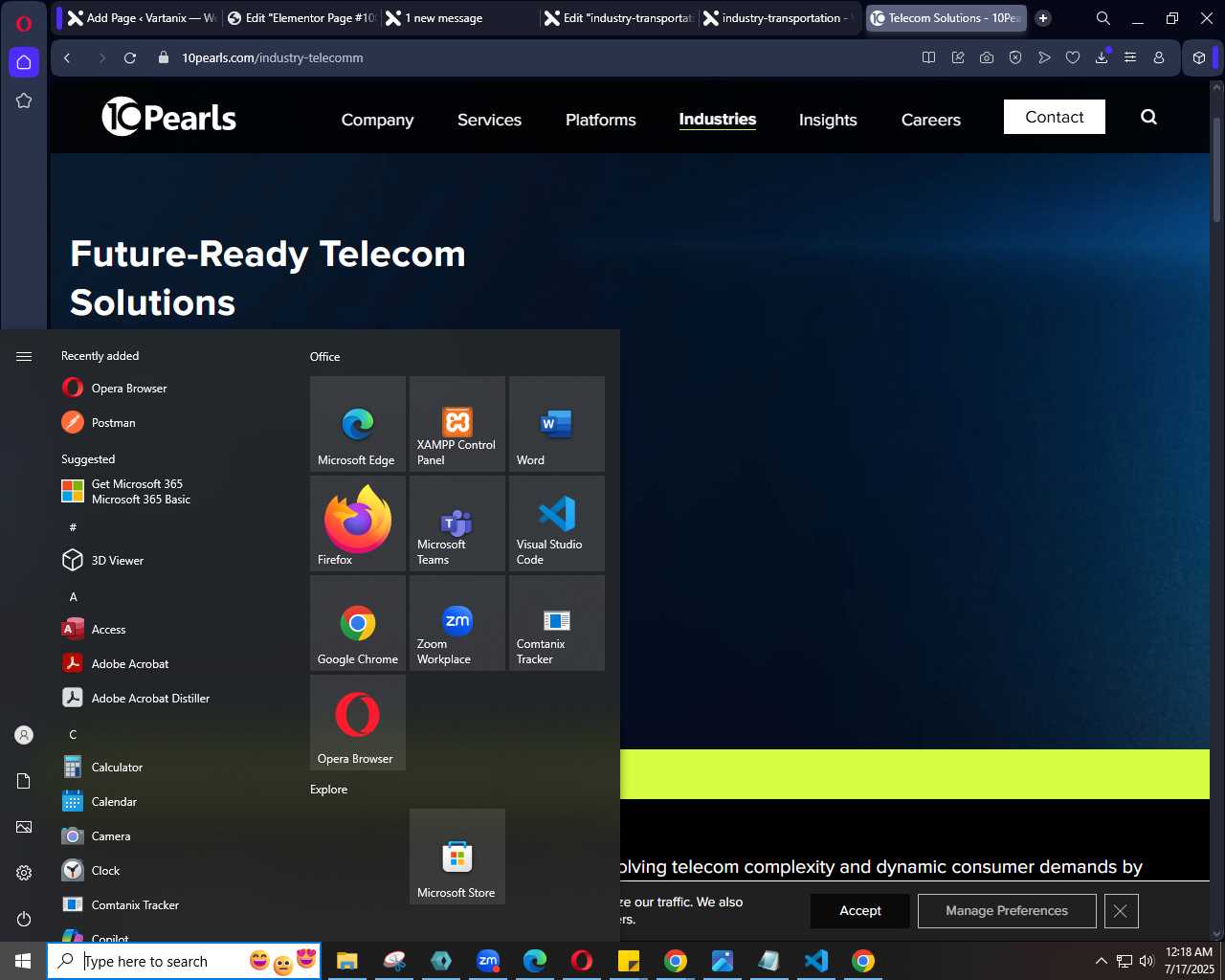Image resolution: width=1225 pixels, height=980 pixels.
Task: Open Services menu on 10Pearls site
Action: [489, 120]
